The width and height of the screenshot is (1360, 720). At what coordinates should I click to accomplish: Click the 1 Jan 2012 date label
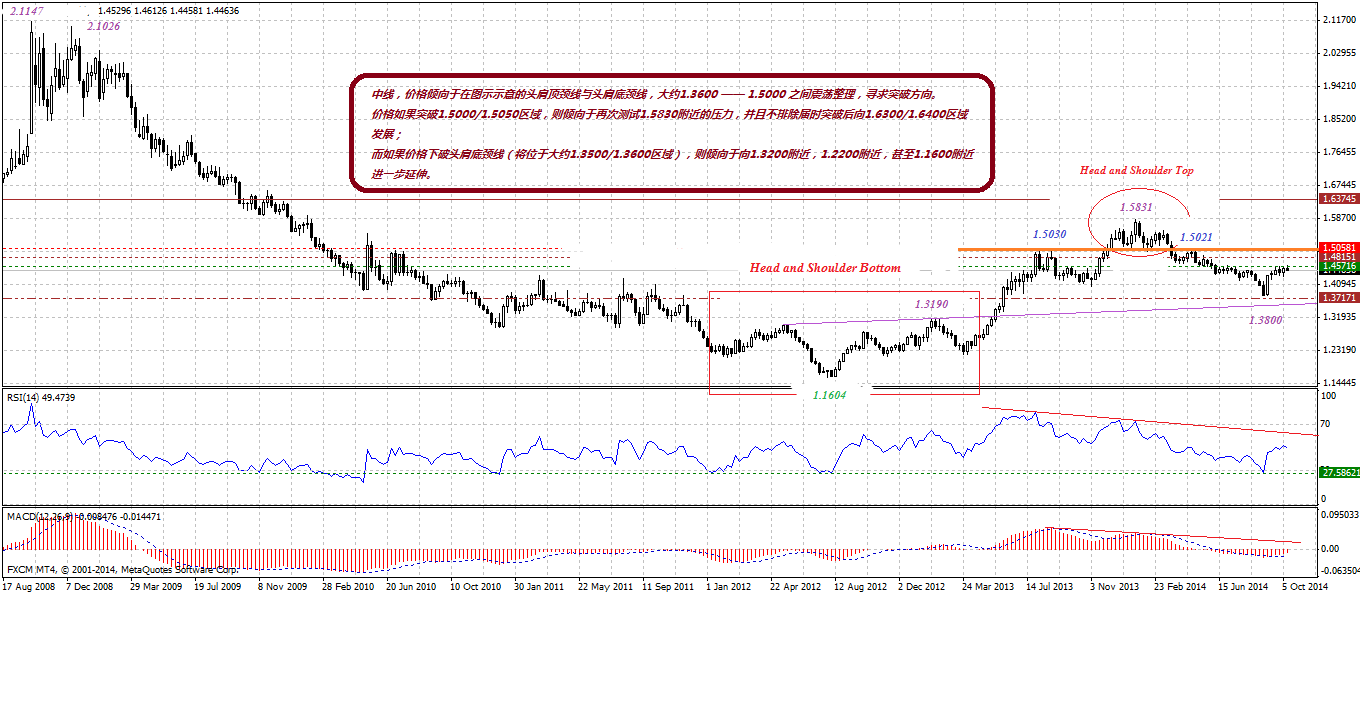[x=731, y=587]
